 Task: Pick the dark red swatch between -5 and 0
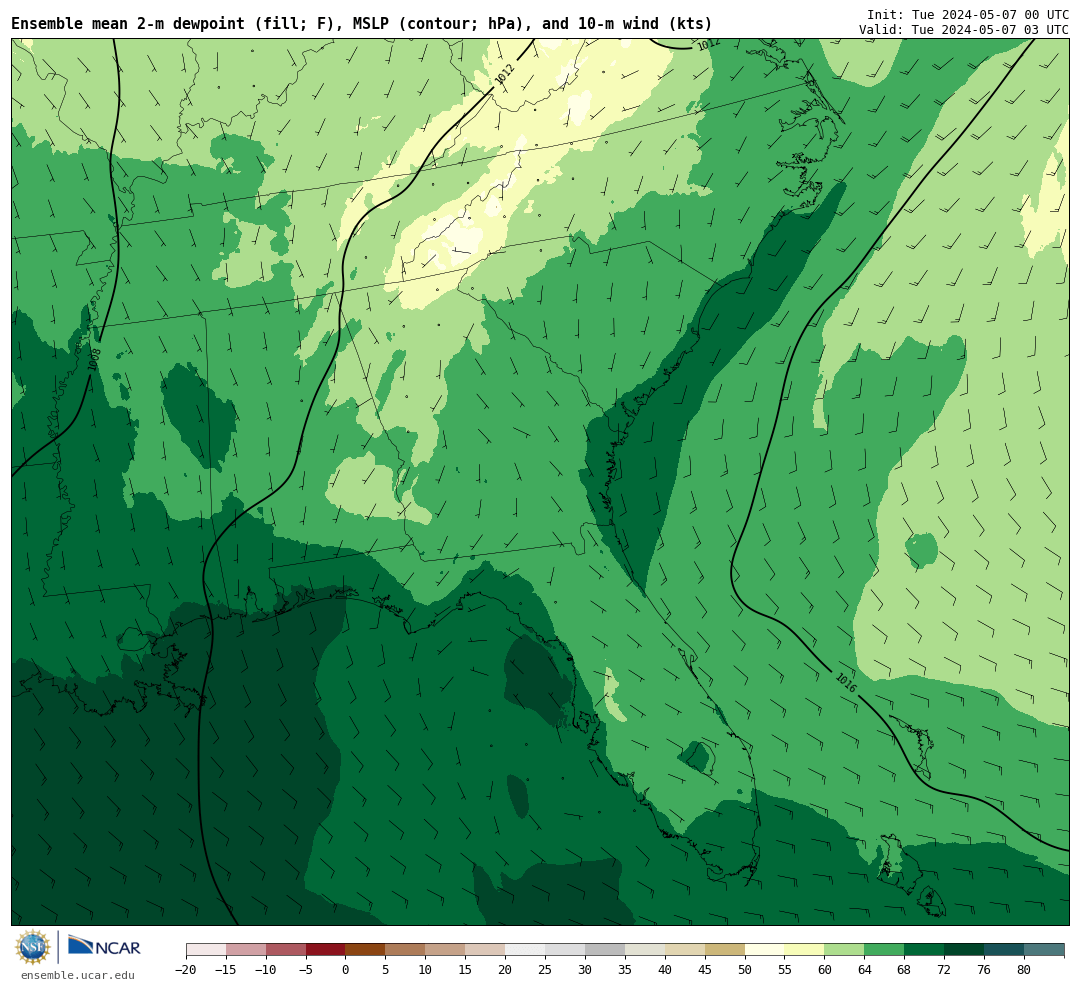click(326, 950)
